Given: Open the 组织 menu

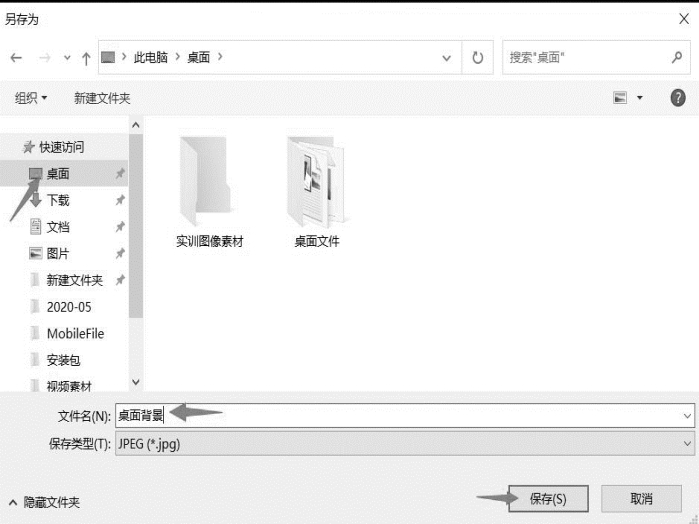Looking at the screenshot, I should point(31,98).
